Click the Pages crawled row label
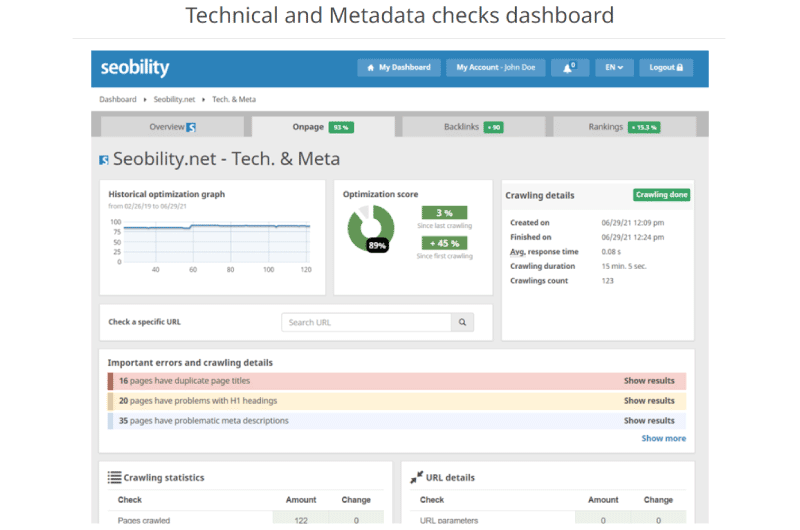 coord(144,520)
